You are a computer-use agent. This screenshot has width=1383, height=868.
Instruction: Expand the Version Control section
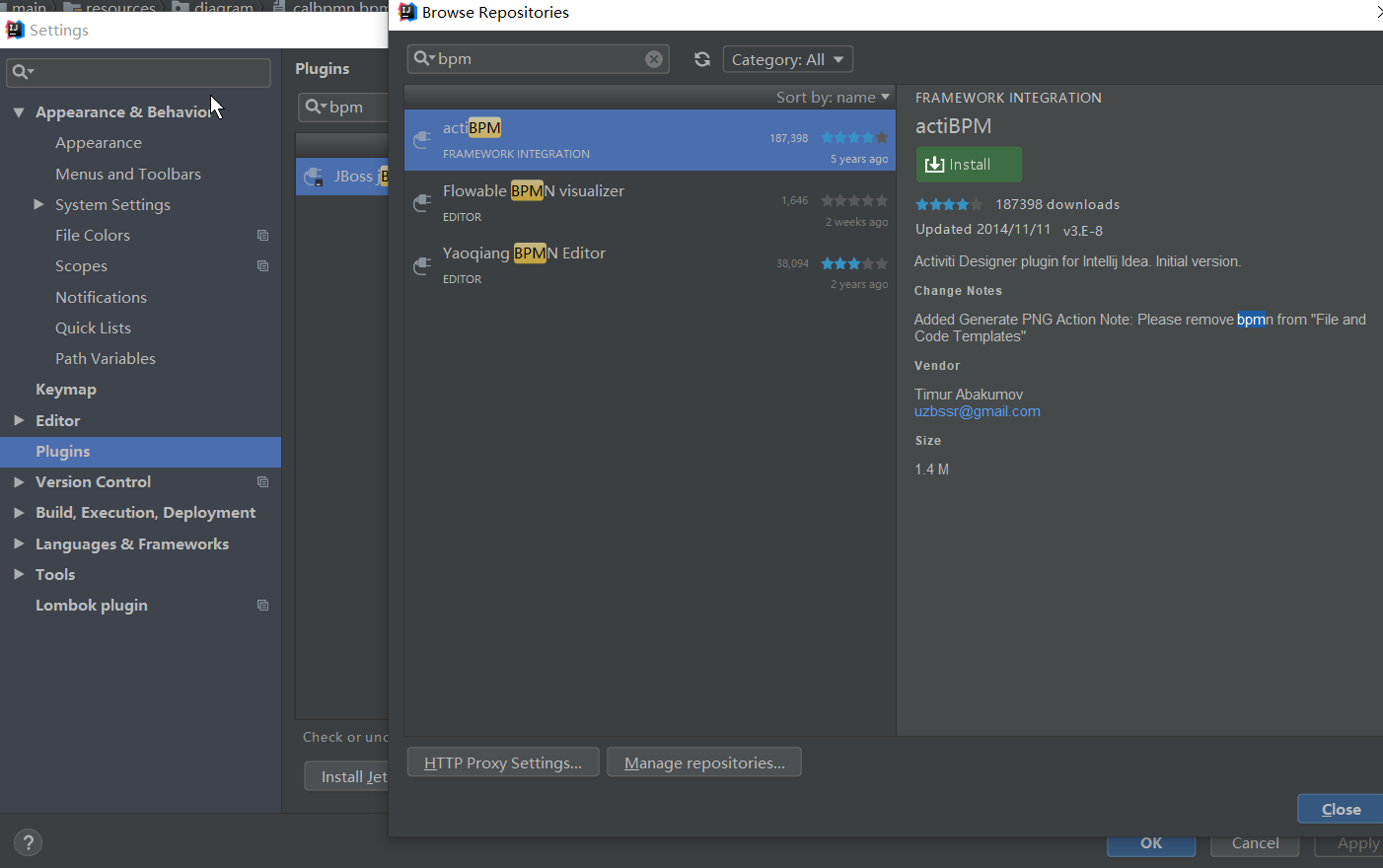coord(19,482)
